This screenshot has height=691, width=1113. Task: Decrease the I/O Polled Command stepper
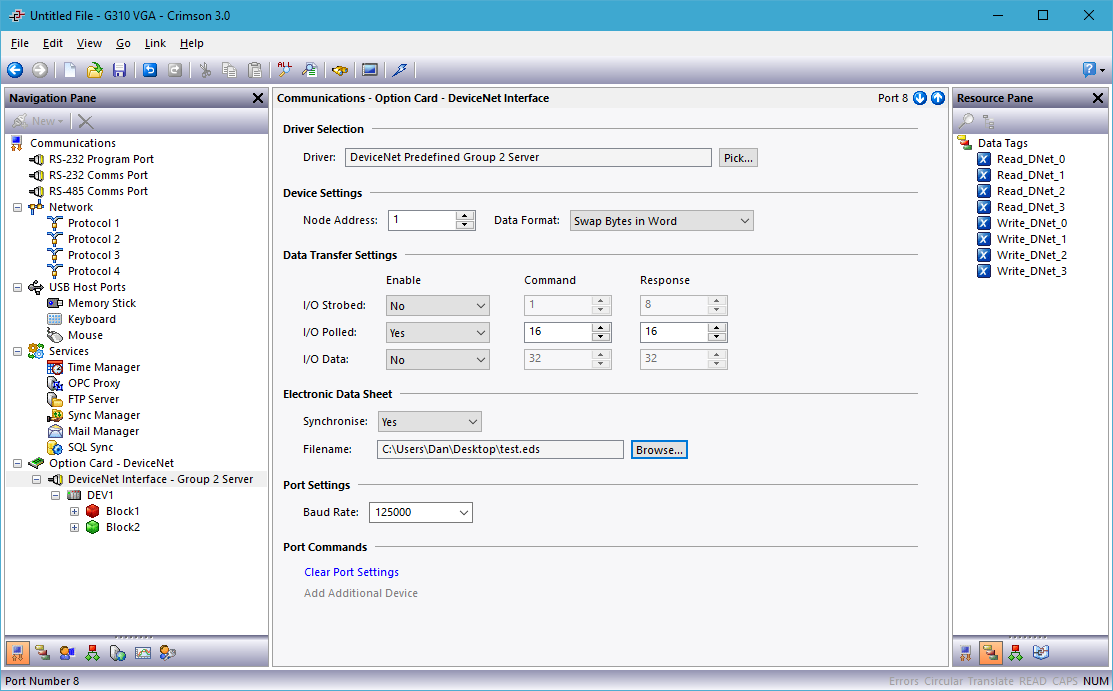[x=601, y=337]
